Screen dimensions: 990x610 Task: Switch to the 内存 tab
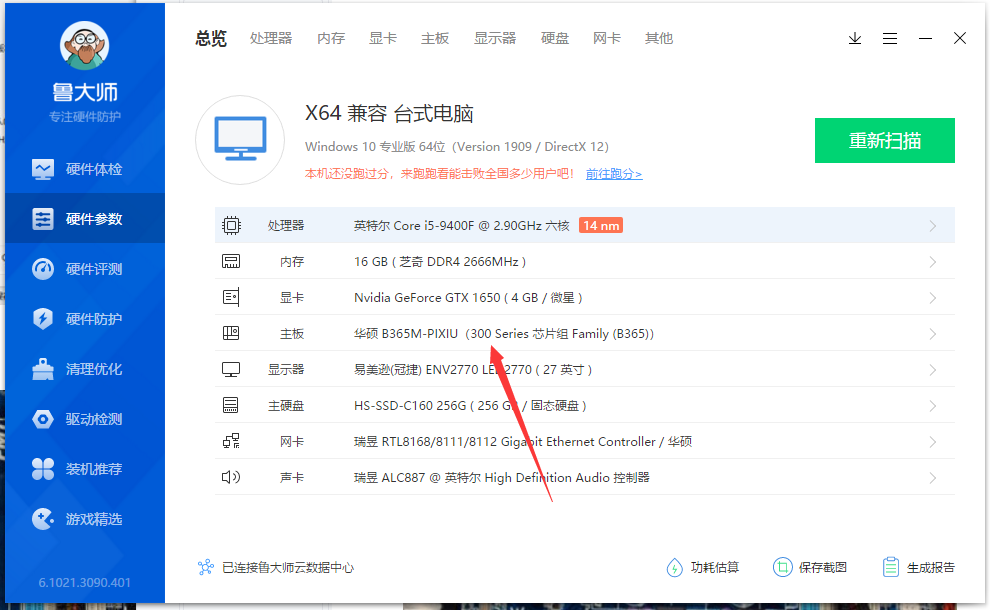click(x=331, y=39)
